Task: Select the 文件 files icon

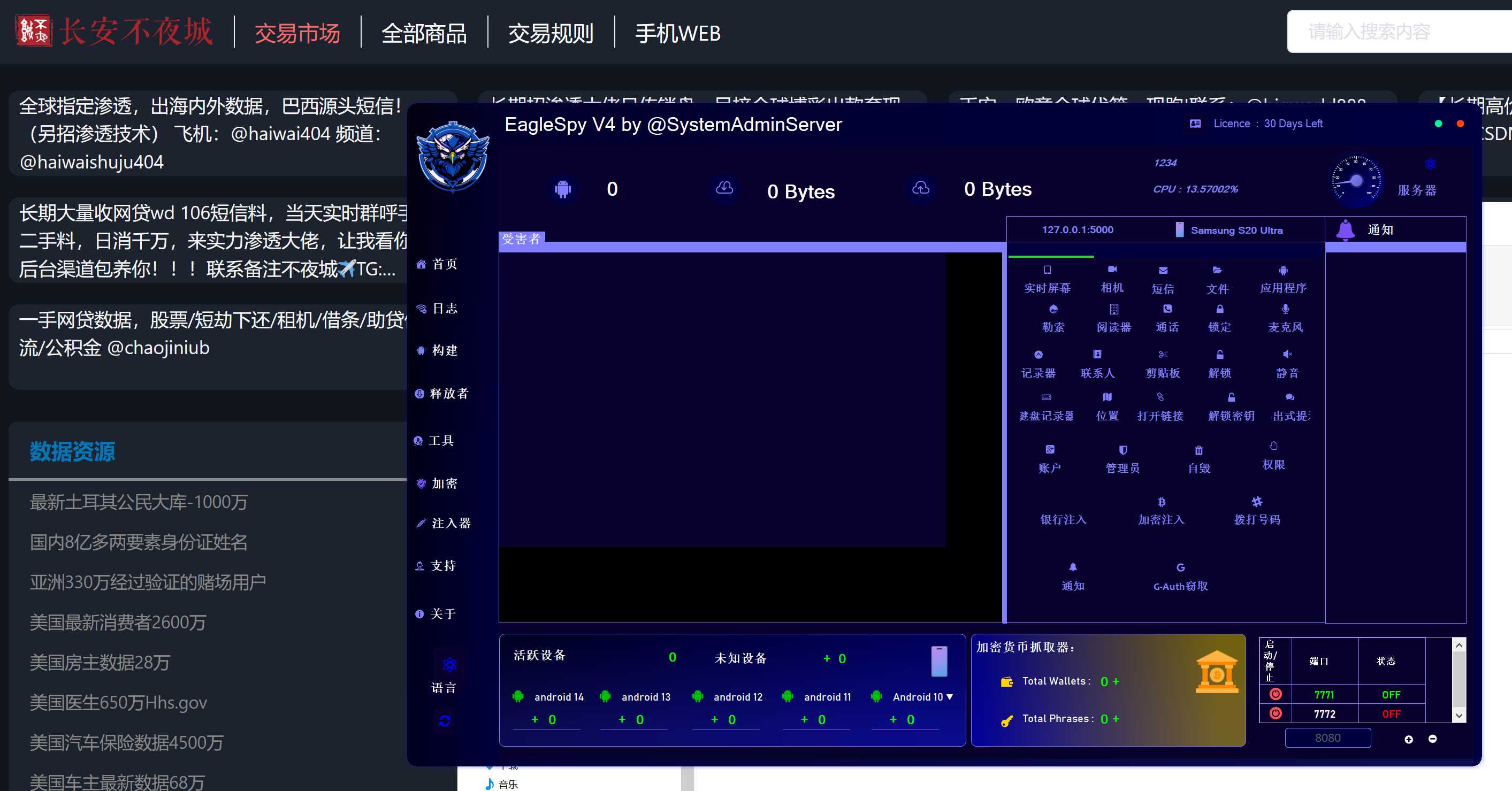Action: click(1217, 271)
